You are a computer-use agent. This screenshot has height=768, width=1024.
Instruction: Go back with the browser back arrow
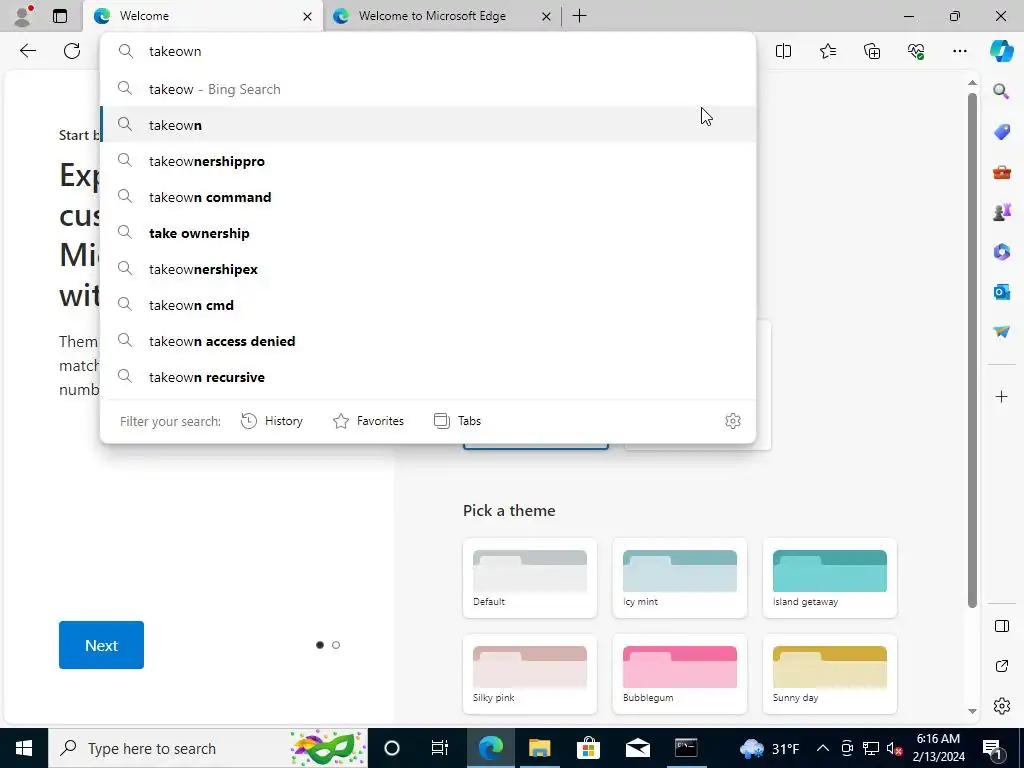click(27, 51)
